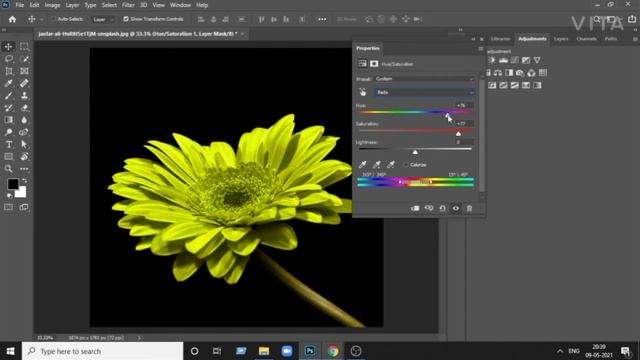Select the Path Selection arrow tool

point(24,144)
